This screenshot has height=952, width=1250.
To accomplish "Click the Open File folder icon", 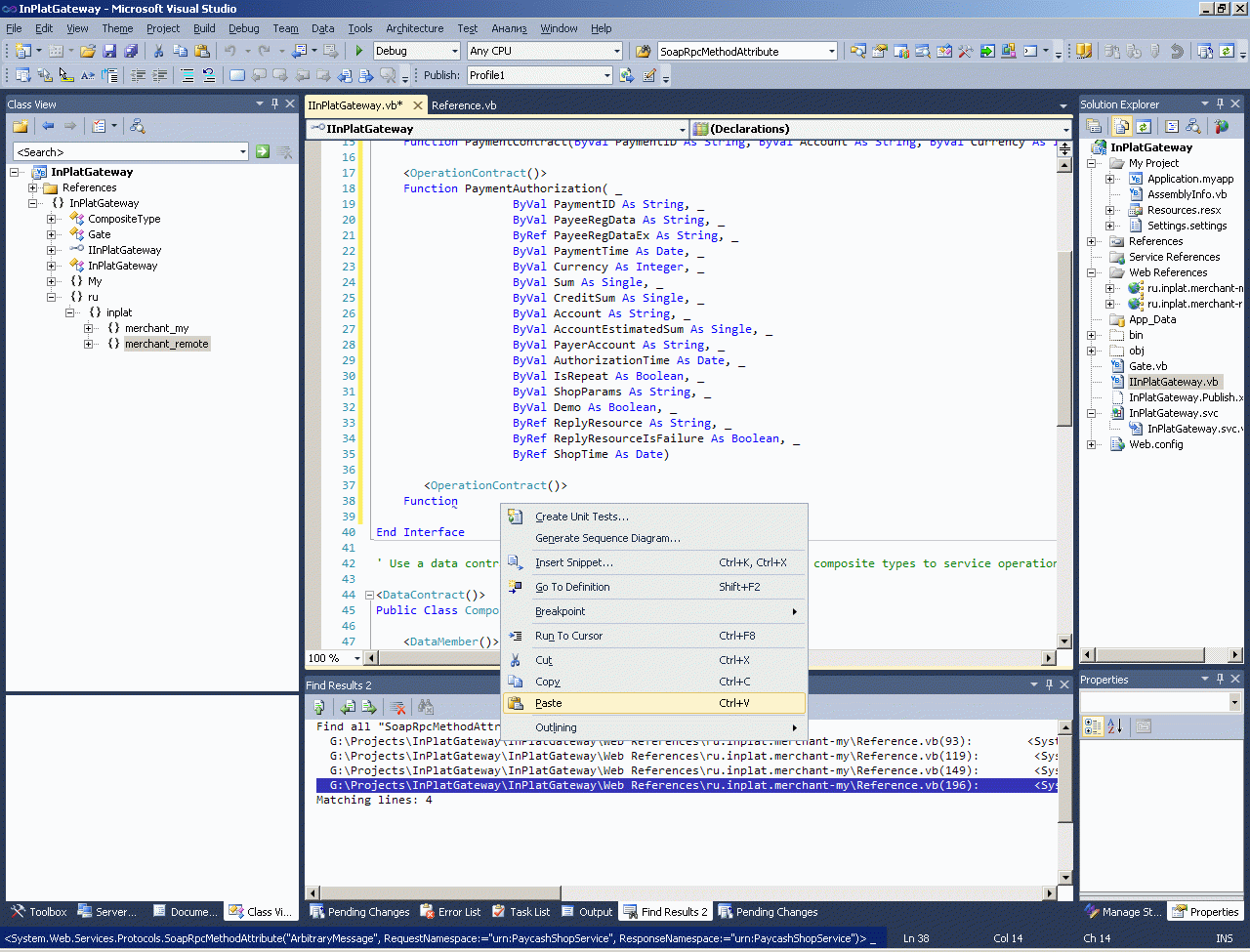I will coord(88,51).
